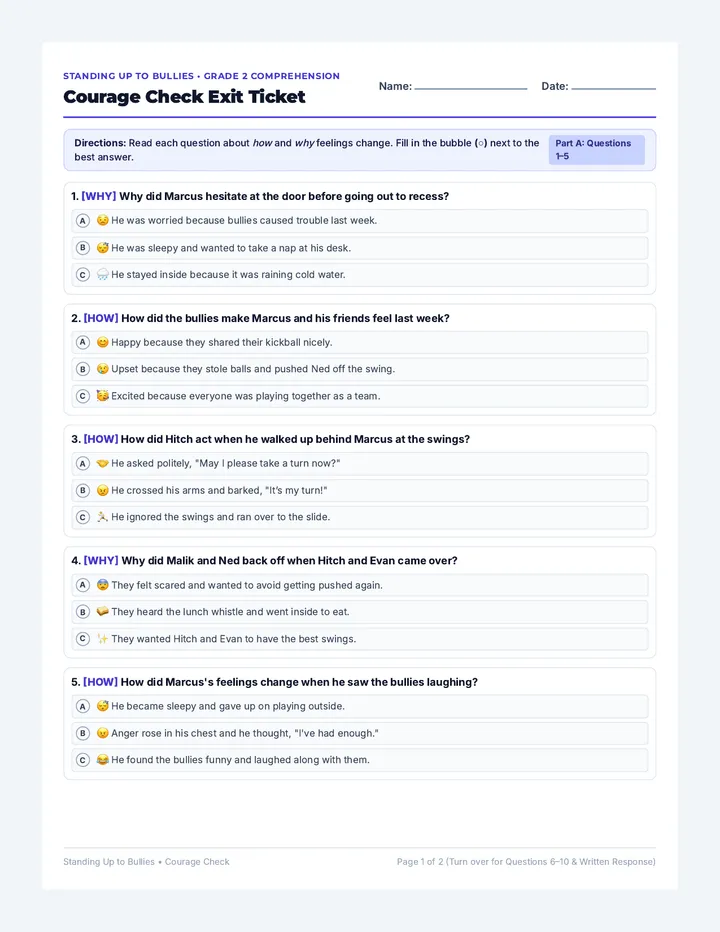
Task: Click the sandwich emoji beside 'lunch whistle'
Action: click(102, 612)
